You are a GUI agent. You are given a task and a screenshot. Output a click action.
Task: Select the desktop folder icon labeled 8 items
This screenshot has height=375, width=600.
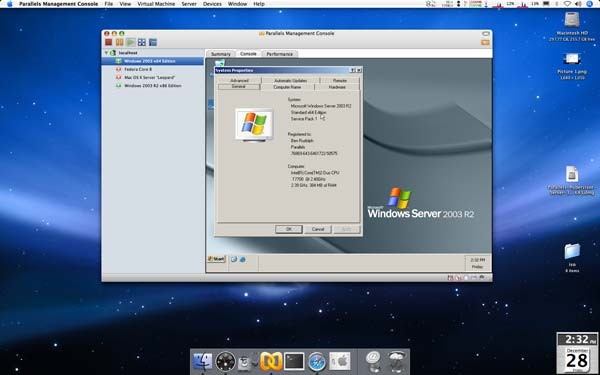pyautogui.click(x=572, y=251)
